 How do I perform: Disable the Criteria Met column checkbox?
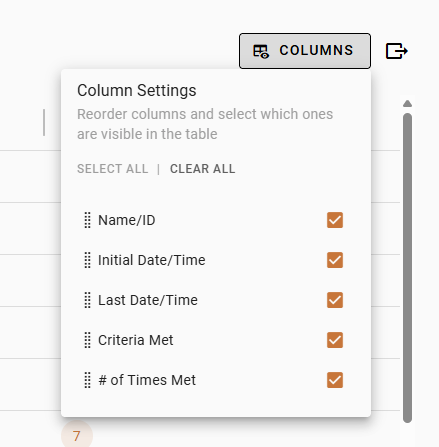[x=335, y=340]
